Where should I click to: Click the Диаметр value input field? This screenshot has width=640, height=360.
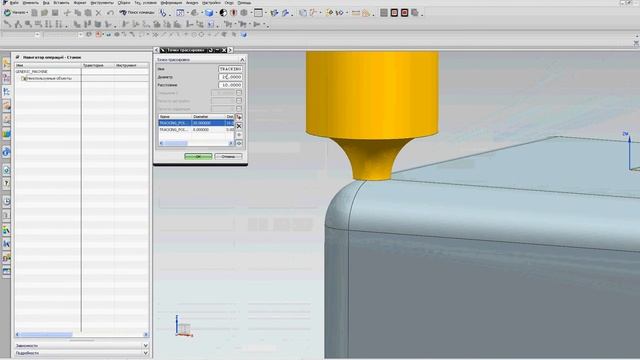(230, 77)
